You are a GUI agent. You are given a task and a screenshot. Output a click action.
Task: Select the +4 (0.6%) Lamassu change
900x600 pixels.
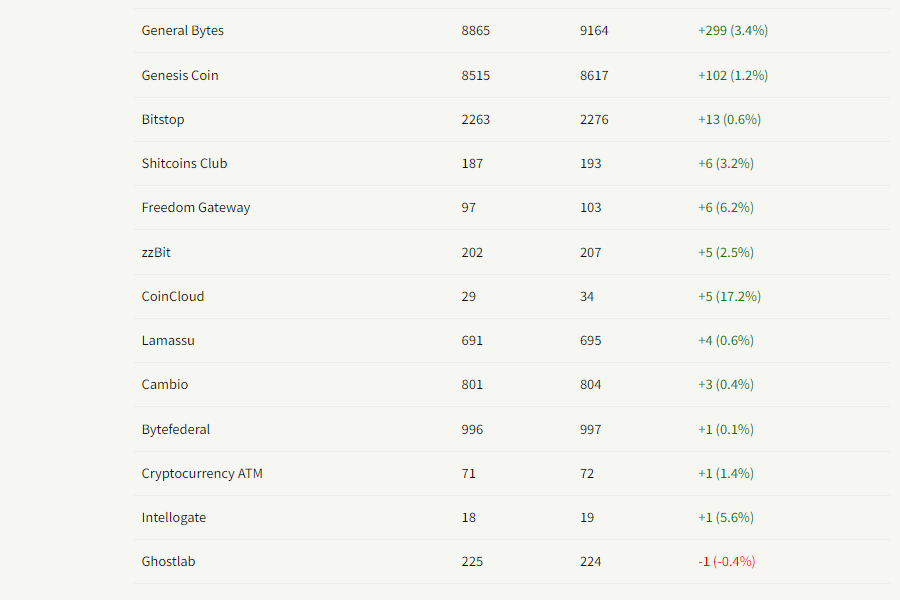pos(726,340)
